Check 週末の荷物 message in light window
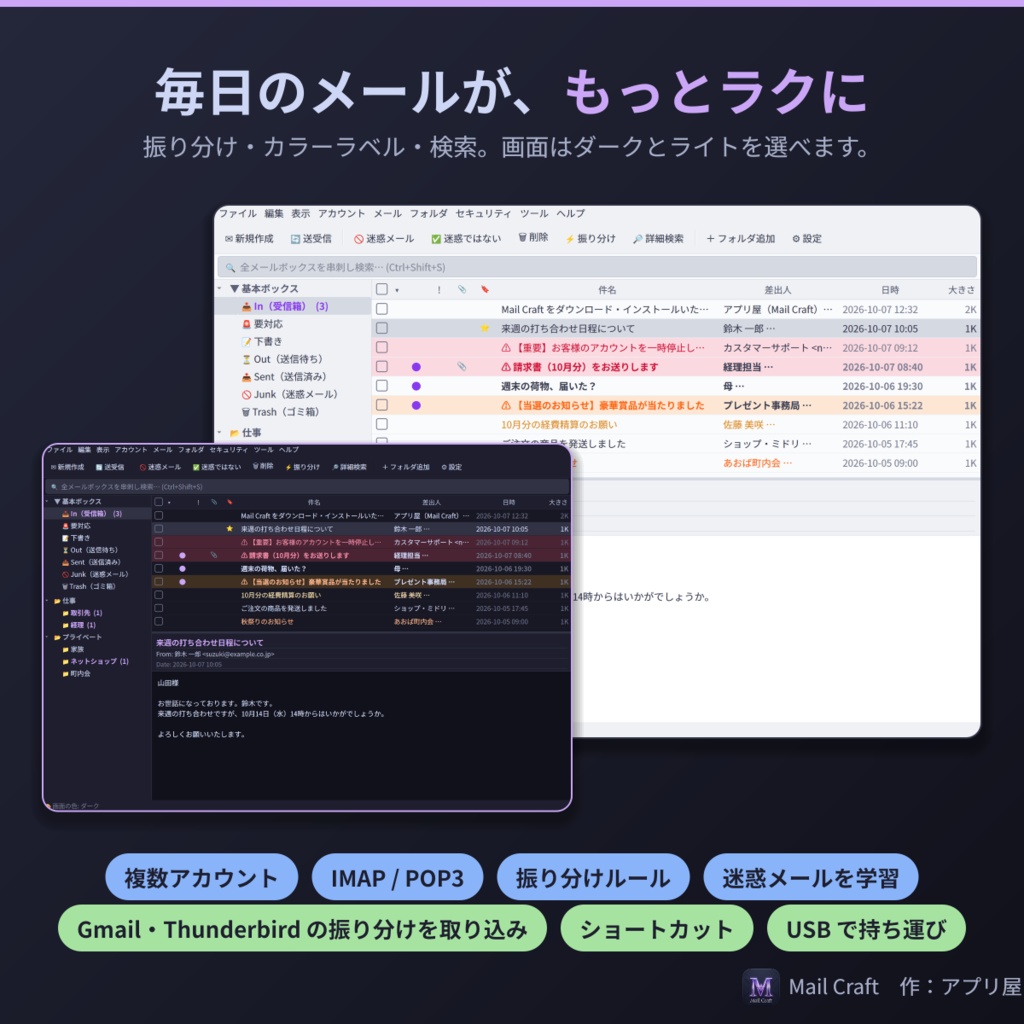The height and width of the screenshot is (1024, 1024). (382, 386)
